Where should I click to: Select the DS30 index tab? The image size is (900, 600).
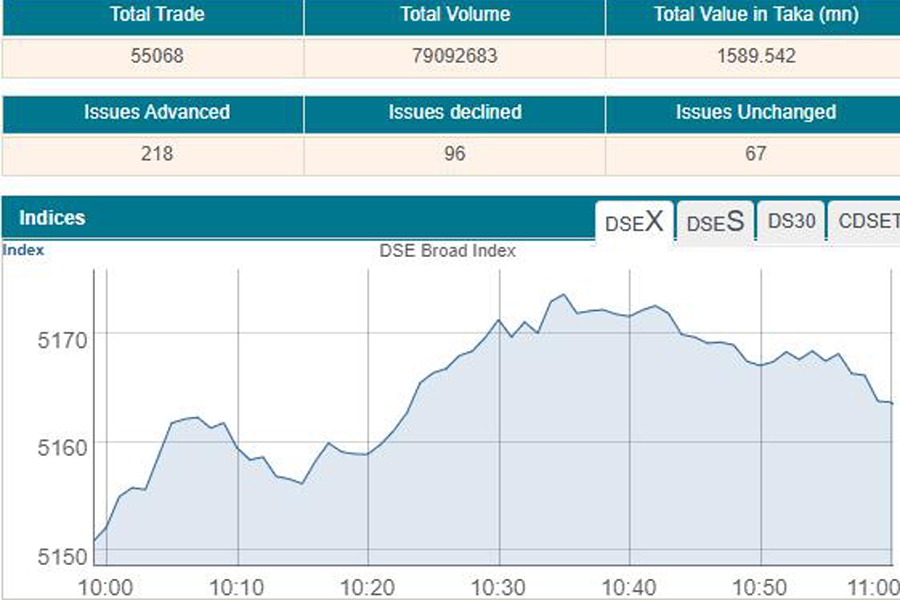(791, 222)
